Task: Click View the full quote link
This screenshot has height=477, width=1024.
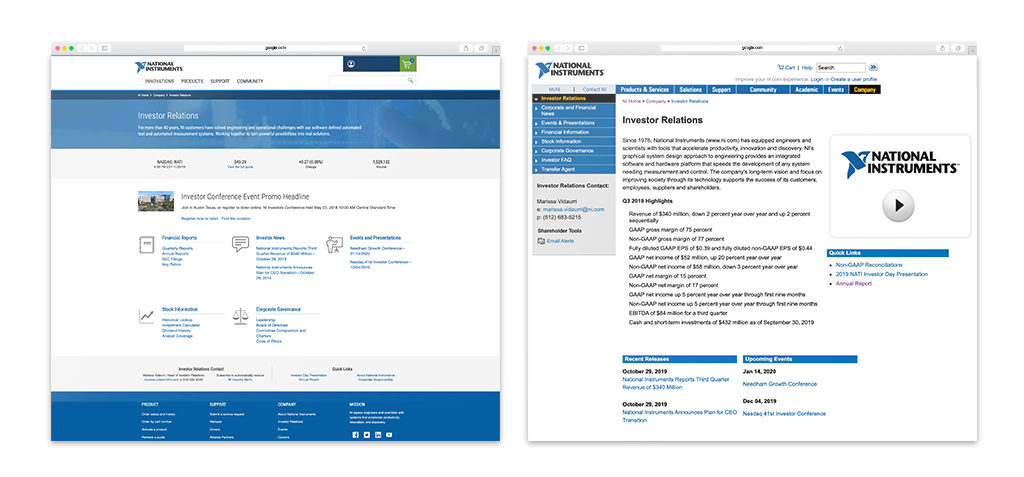Action: pyautogui.click(x=238, y=167)
